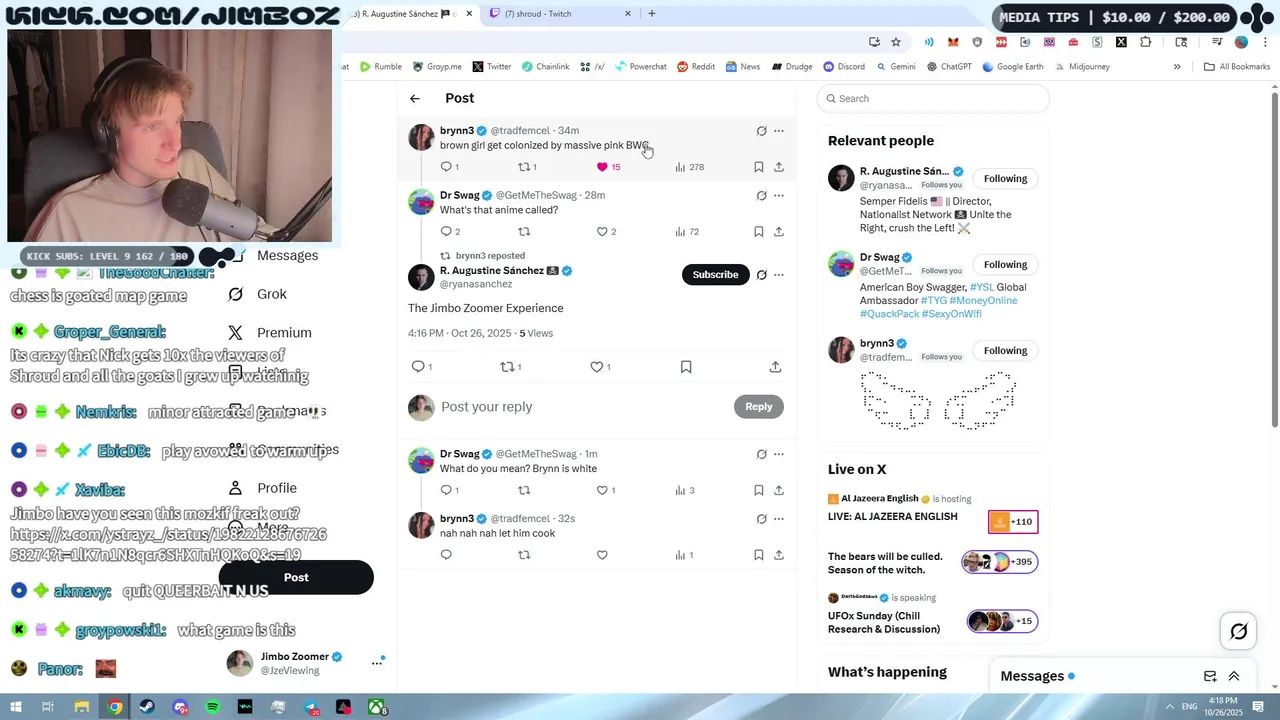Go back using the Post arrow
The image size is (1280, 720).
[415, 98]
